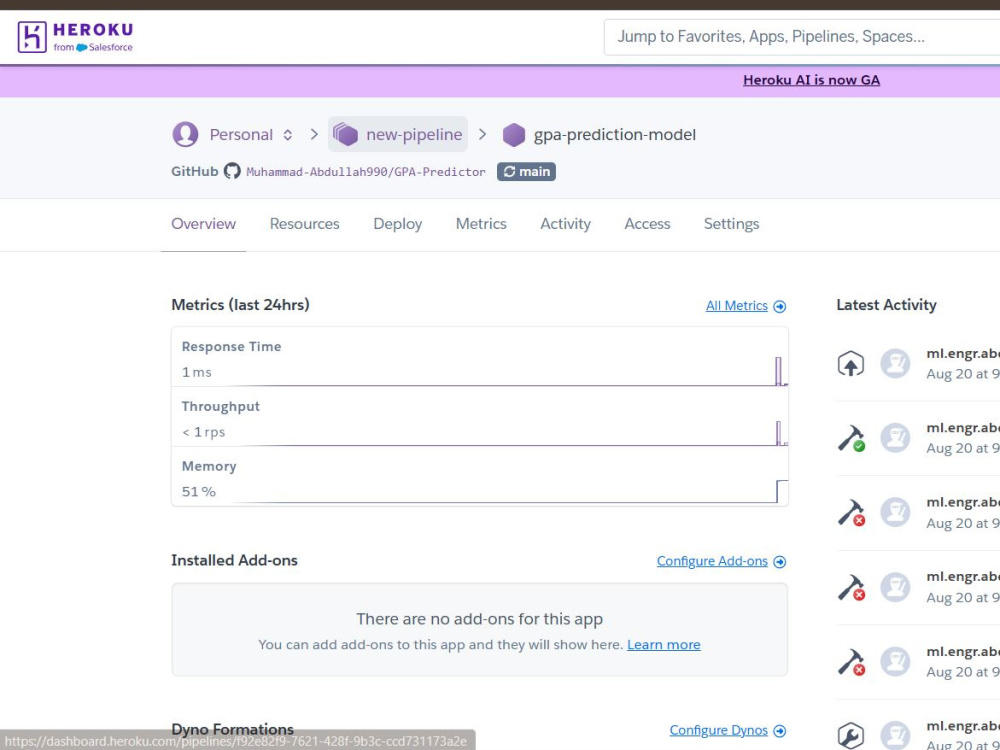Viewport: 1000px width, 750px height.
Task: Click the arrow icon beside All Metrics
Action: pyautogui.click(x=779, y=307)
